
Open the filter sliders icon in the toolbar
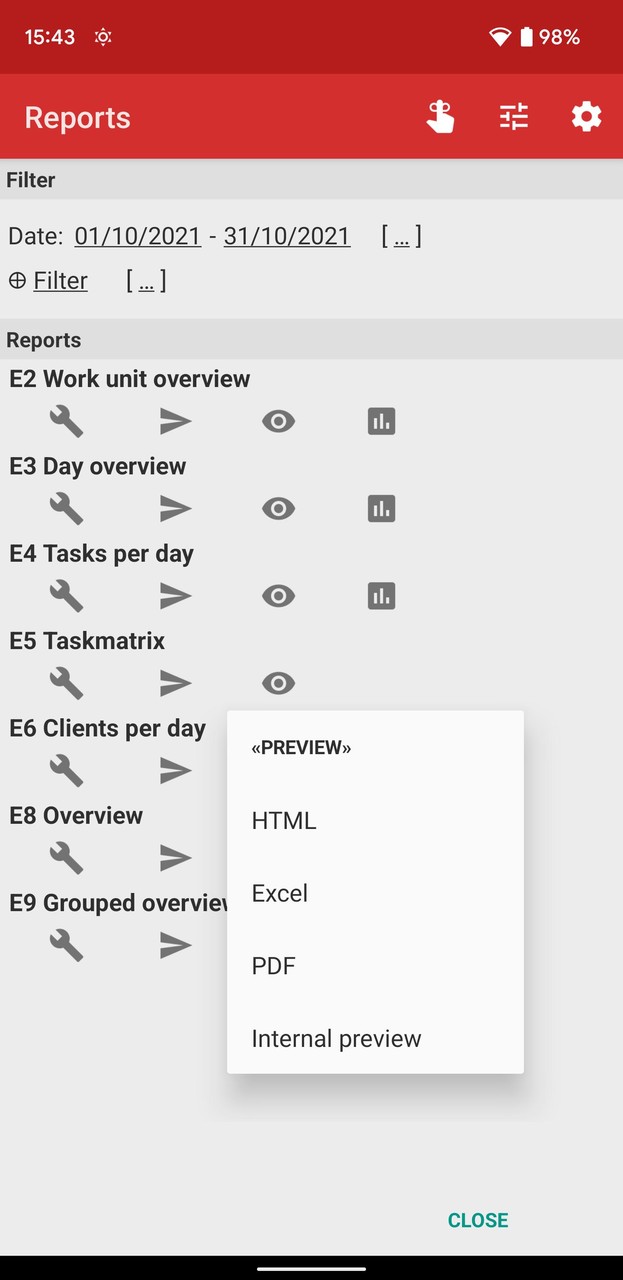(x=513, y=116)
